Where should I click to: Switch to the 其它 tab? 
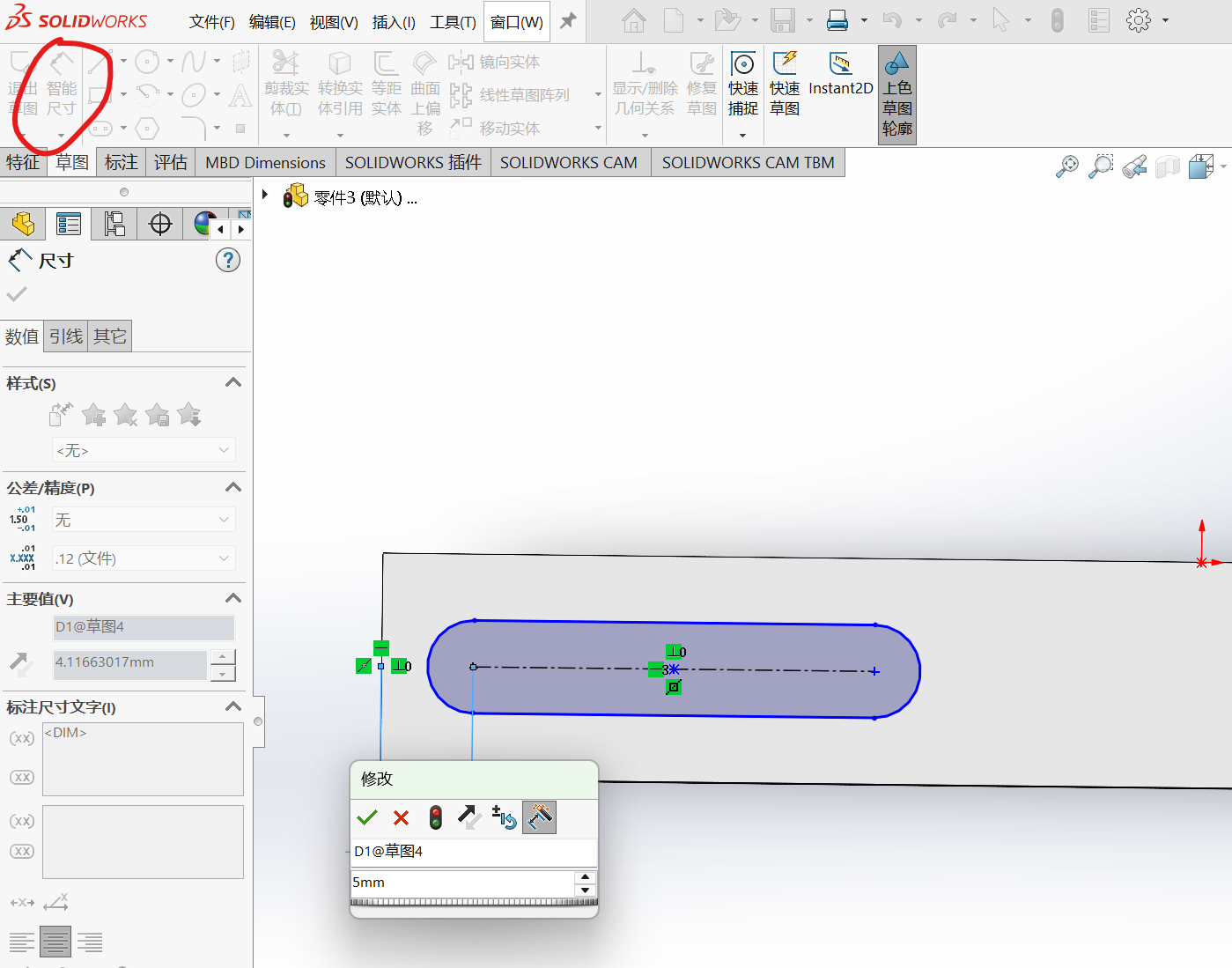[110, 336]
